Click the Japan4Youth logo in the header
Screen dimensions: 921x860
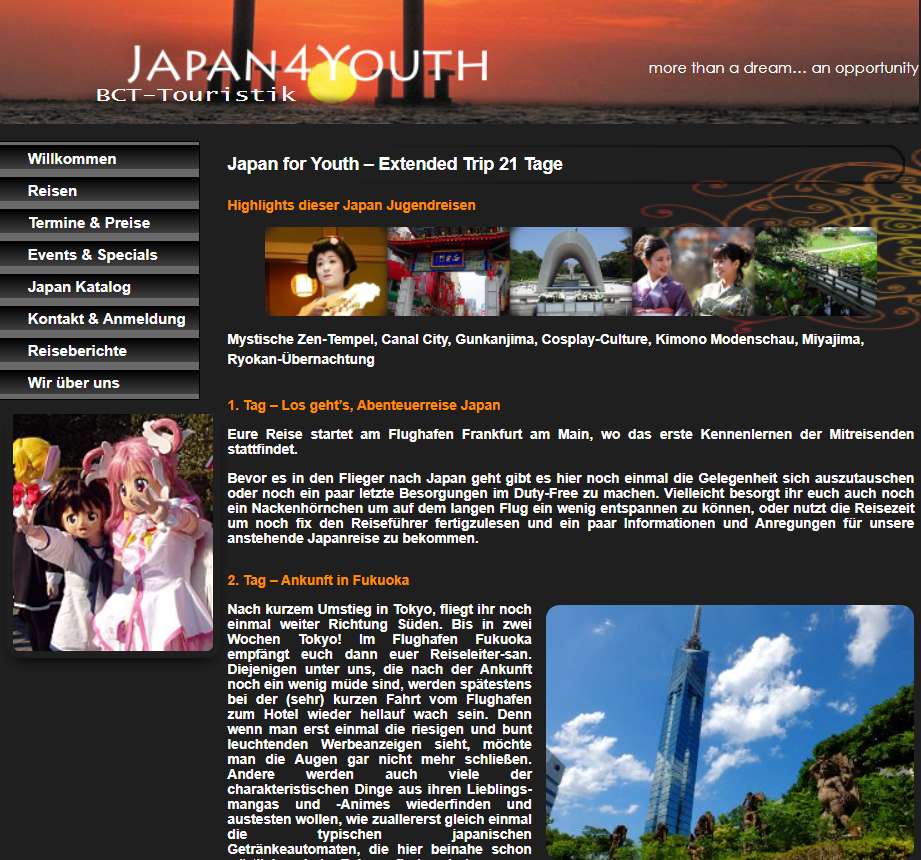(308, 63)
